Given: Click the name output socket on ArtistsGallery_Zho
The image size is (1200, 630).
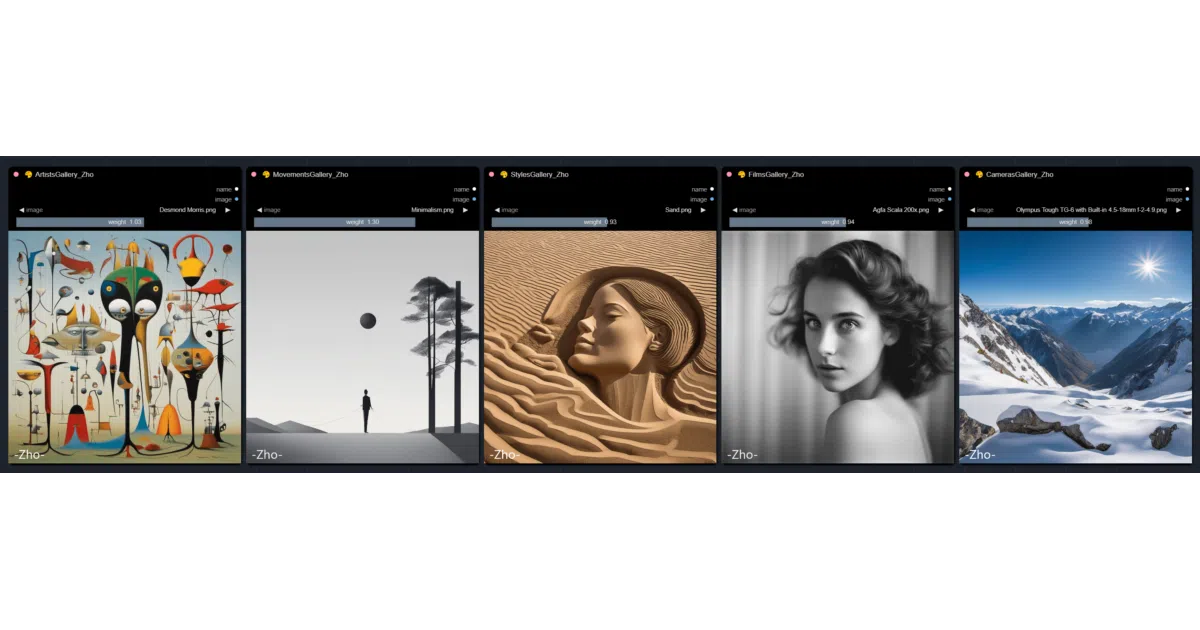Looking at the screenshot, I should tap(236, 189).
